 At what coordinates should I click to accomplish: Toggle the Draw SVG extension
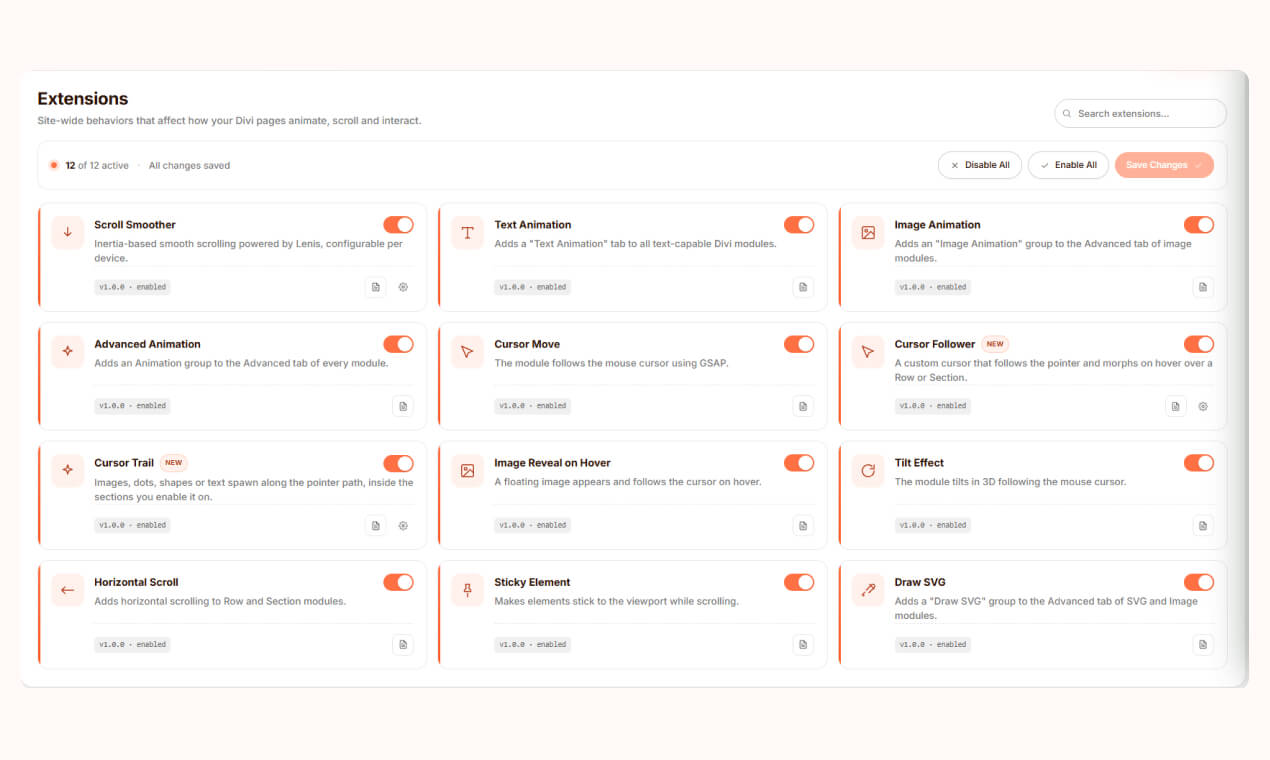1199,582
